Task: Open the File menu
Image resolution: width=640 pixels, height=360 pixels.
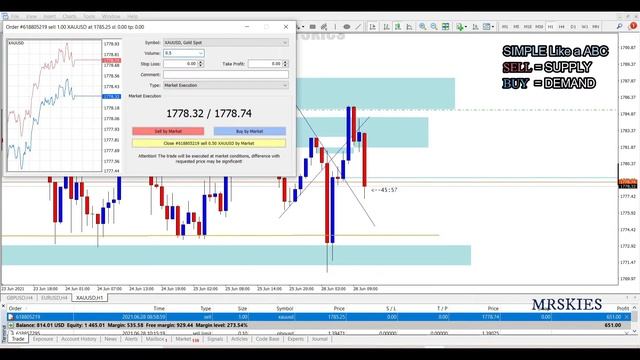Action: (x=15, y=16)
